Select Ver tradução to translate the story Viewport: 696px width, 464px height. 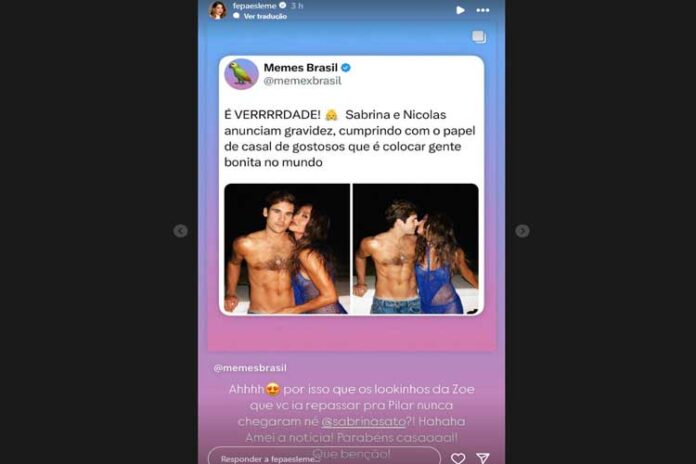265,16
